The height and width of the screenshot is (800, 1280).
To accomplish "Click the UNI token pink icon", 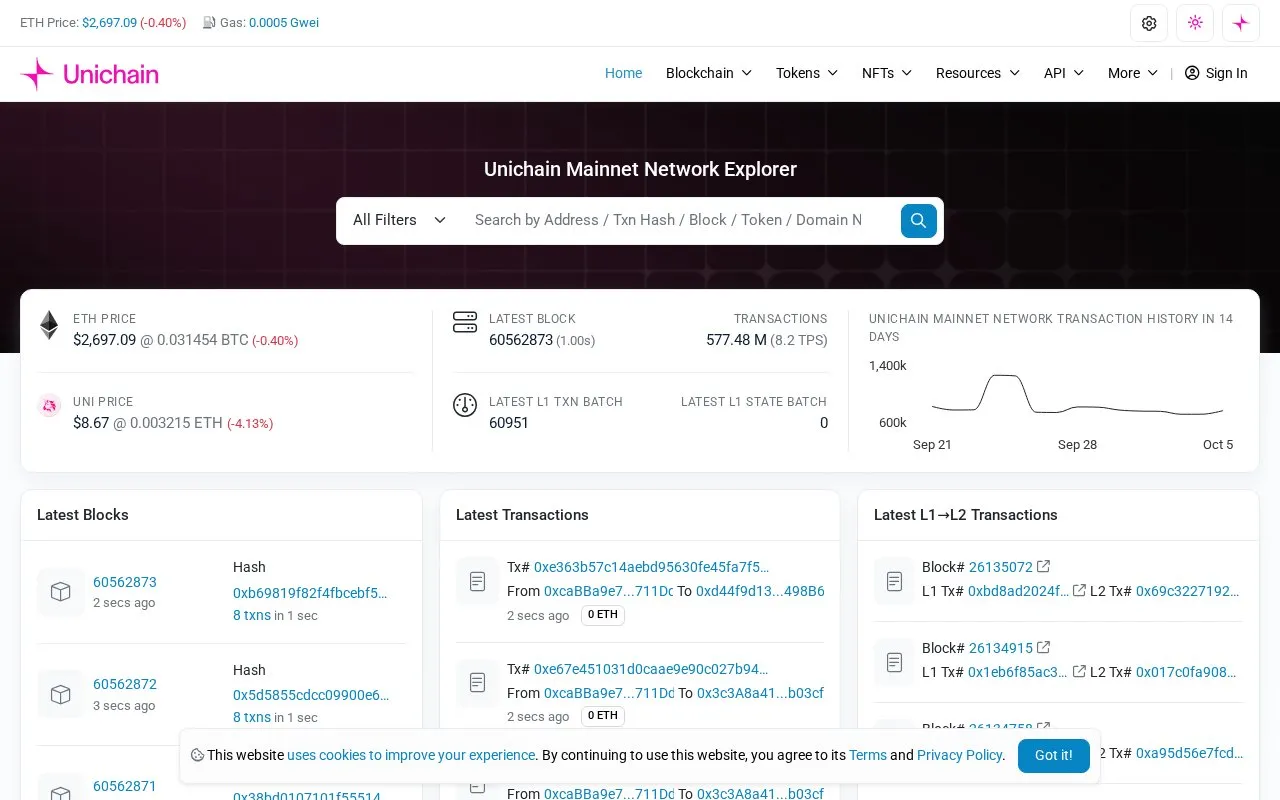I will click(49, 406).
